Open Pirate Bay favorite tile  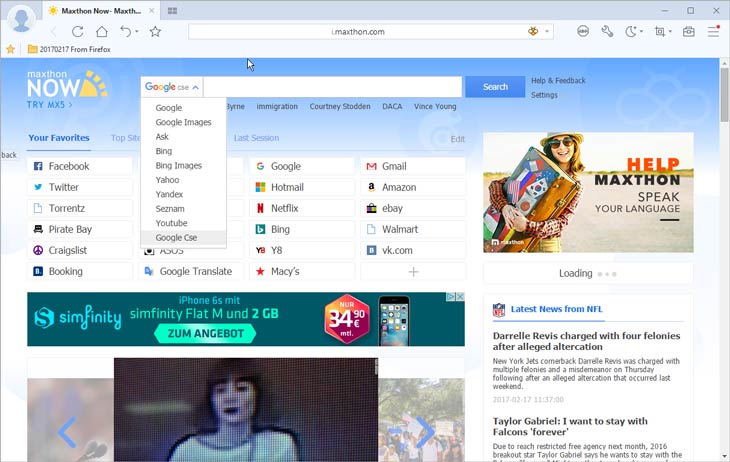pyautogui.click(x=80, y=229)
